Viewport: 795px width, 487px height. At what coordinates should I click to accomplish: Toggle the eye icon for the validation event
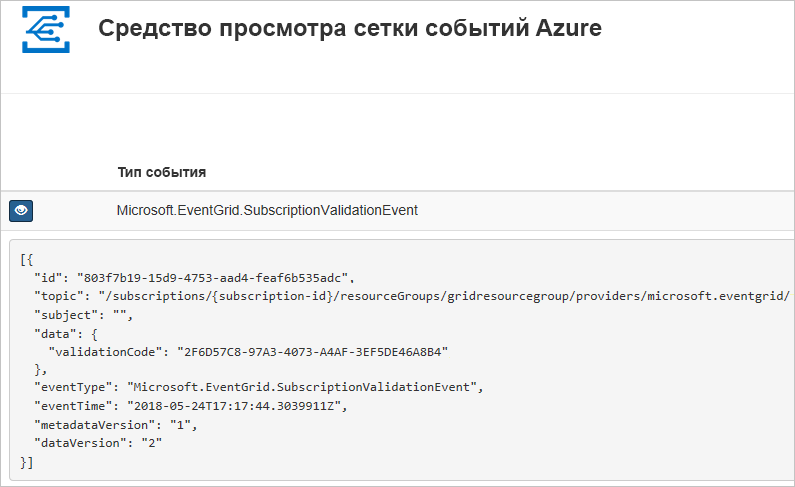[21, 211]
